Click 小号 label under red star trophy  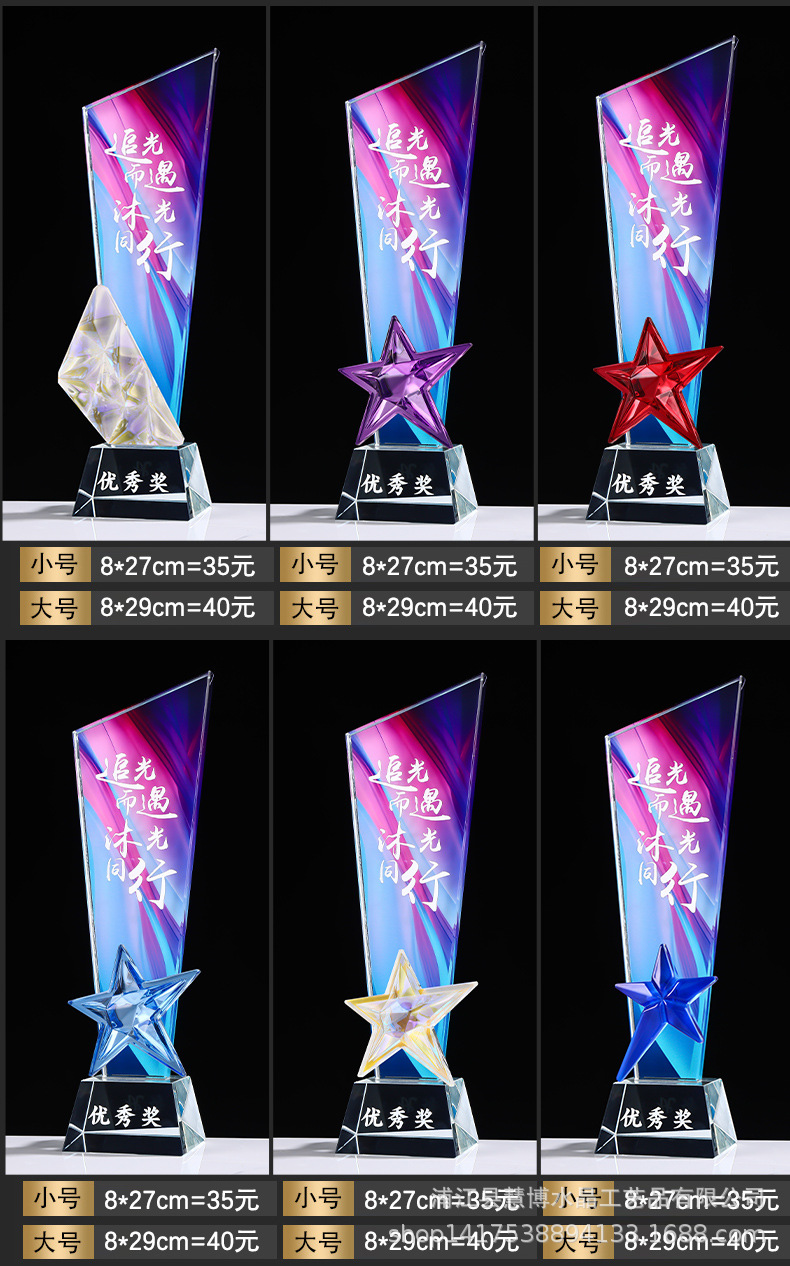(576, 565)
